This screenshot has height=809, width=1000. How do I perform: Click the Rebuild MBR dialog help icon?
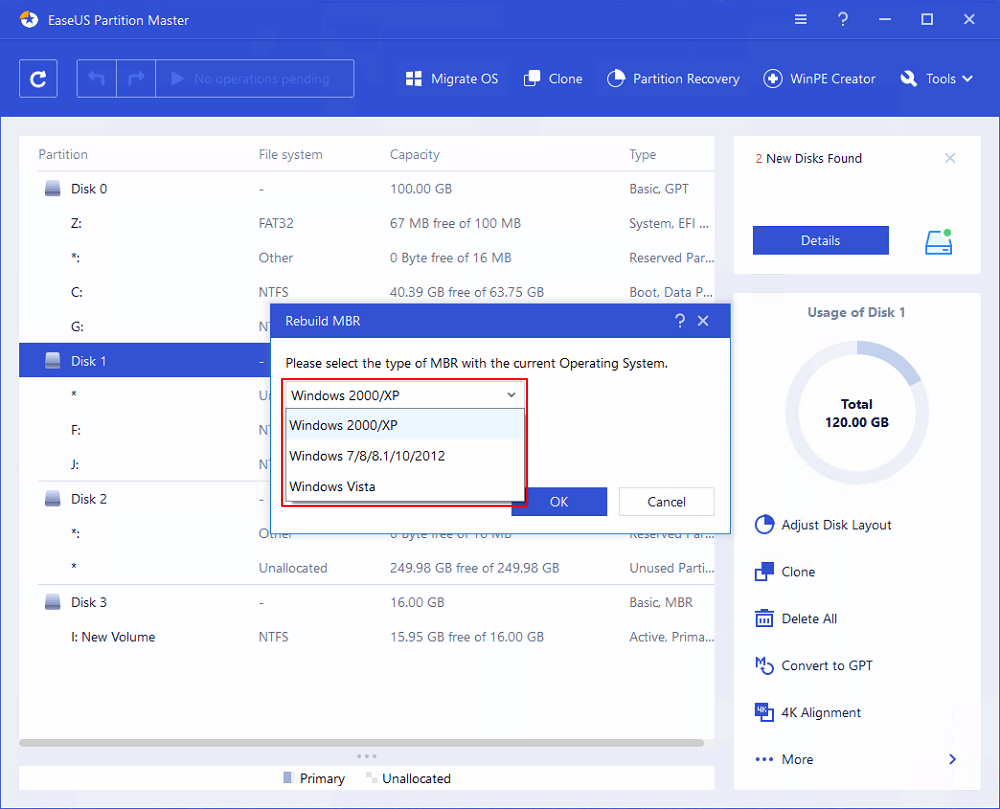pyautogui.click(x=680, y=321)
